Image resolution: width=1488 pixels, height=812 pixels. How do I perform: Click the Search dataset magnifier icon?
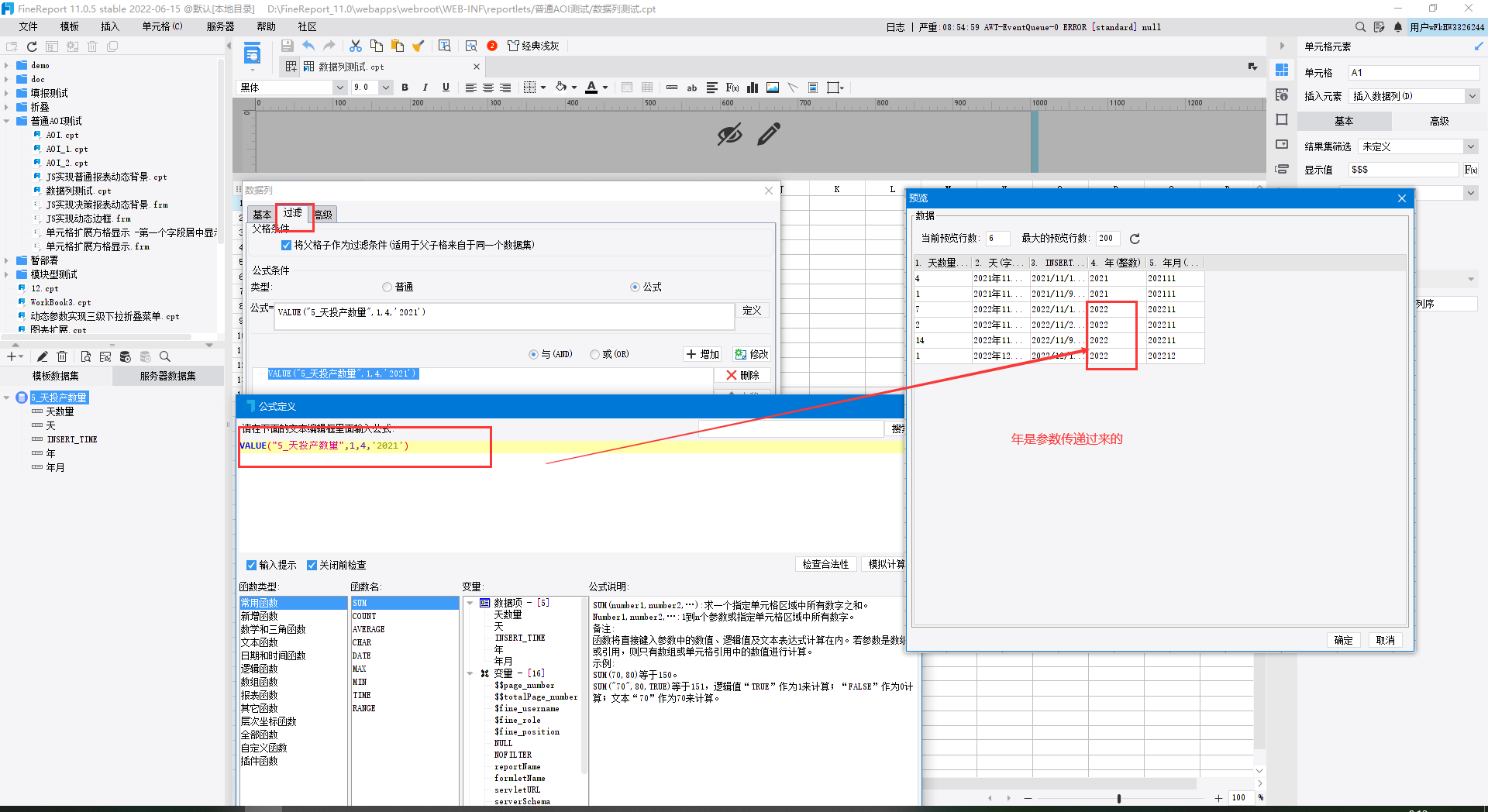[x=164, y=356]
